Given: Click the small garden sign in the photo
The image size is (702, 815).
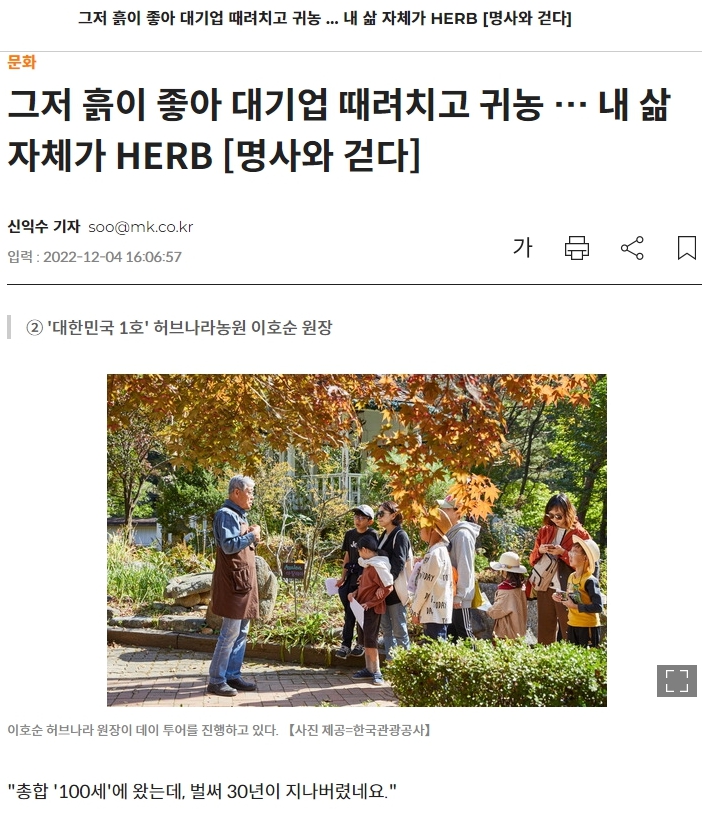Looking at the screenshot, I should coord(293,570).
